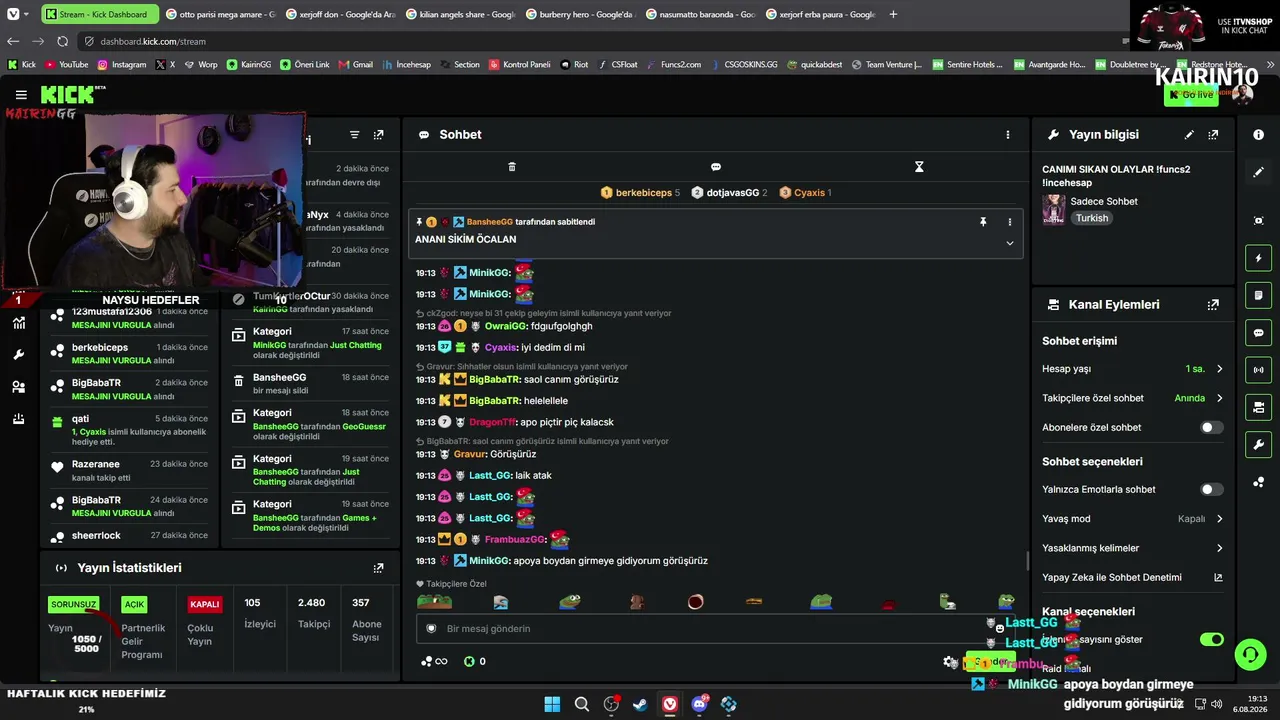
Task: Click the address bar URL
Action: [x=153, y=42]
